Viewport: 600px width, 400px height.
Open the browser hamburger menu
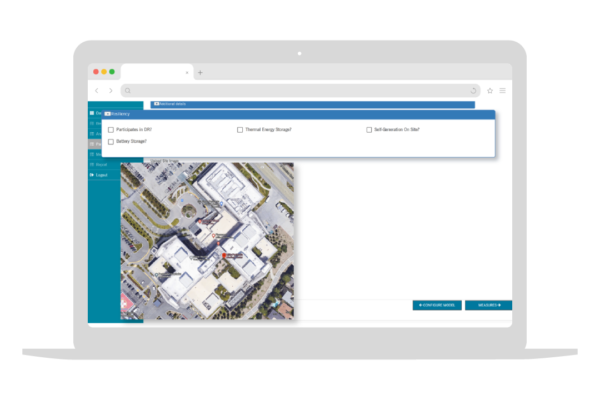[502, 90]
